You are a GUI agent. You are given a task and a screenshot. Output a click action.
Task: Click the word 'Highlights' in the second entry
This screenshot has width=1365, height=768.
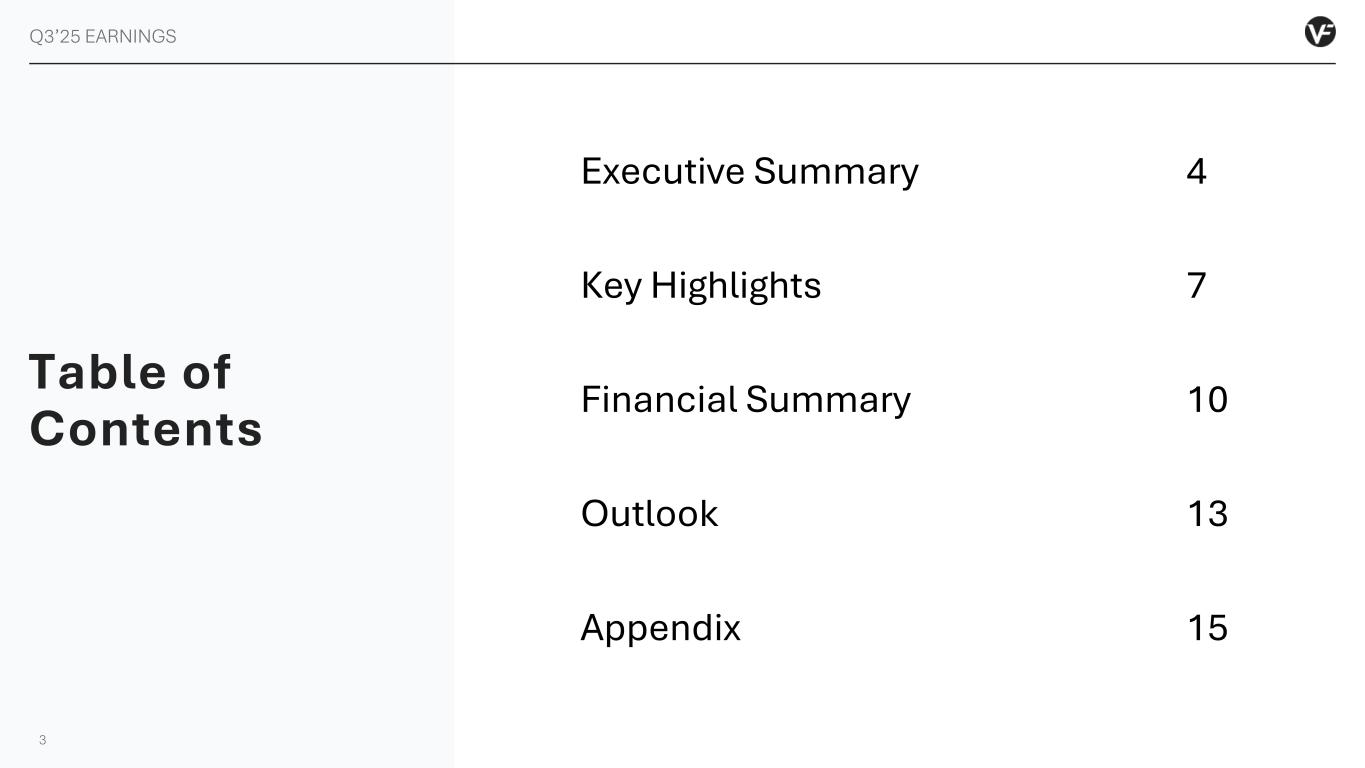point(735,286)
